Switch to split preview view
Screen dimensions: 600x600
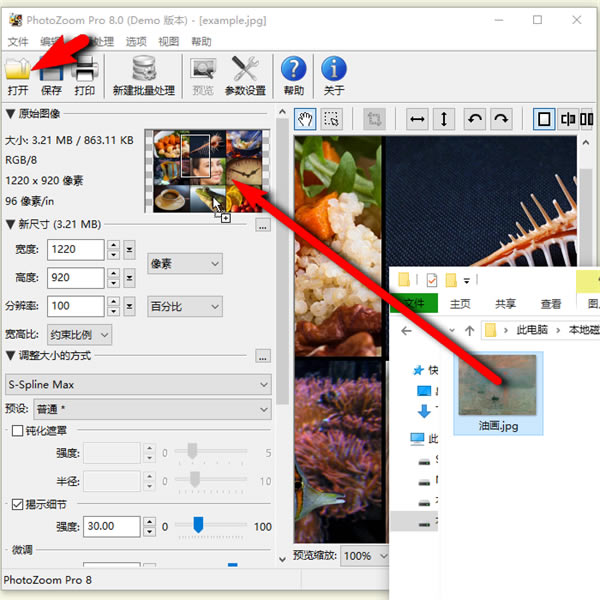click(568, 119)
